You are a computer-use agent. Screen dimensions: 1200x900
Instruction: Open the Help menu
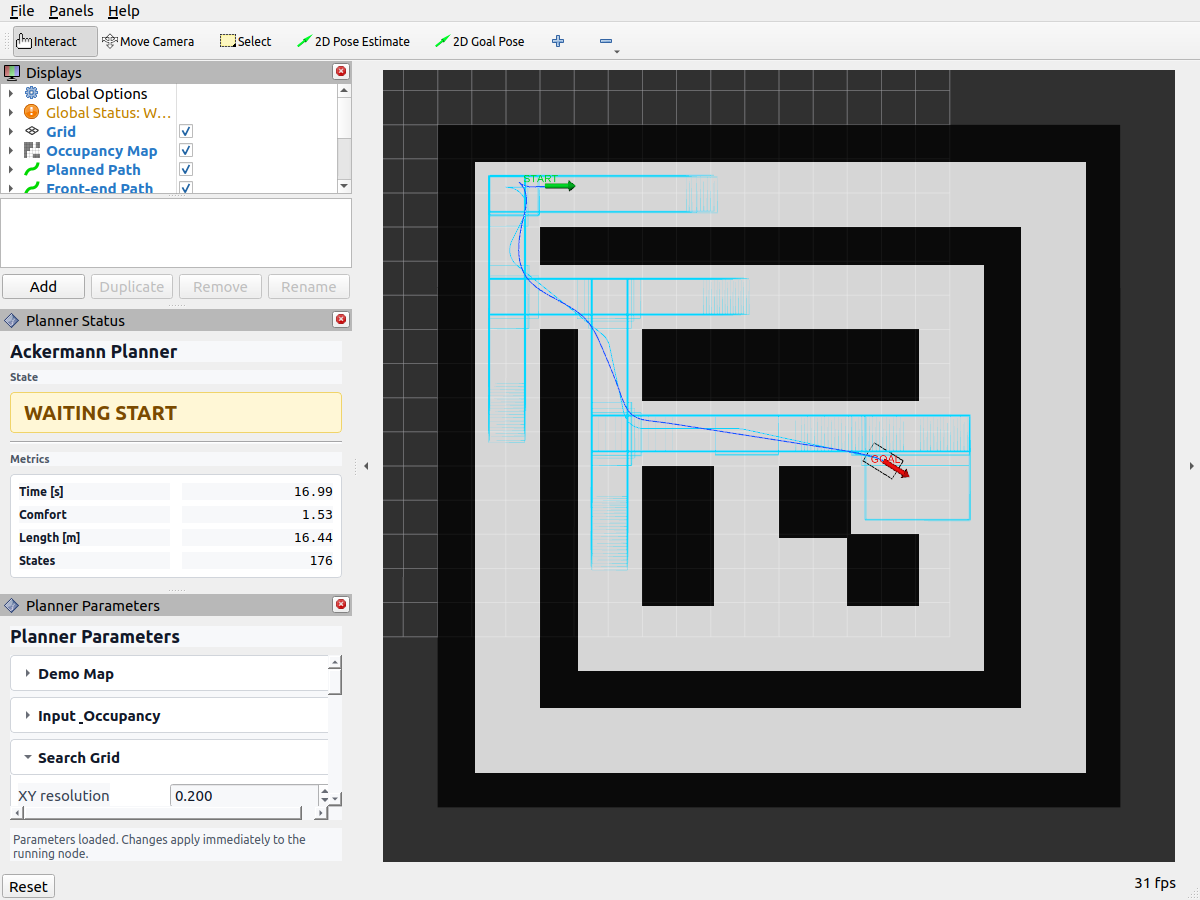pos(124,11)
